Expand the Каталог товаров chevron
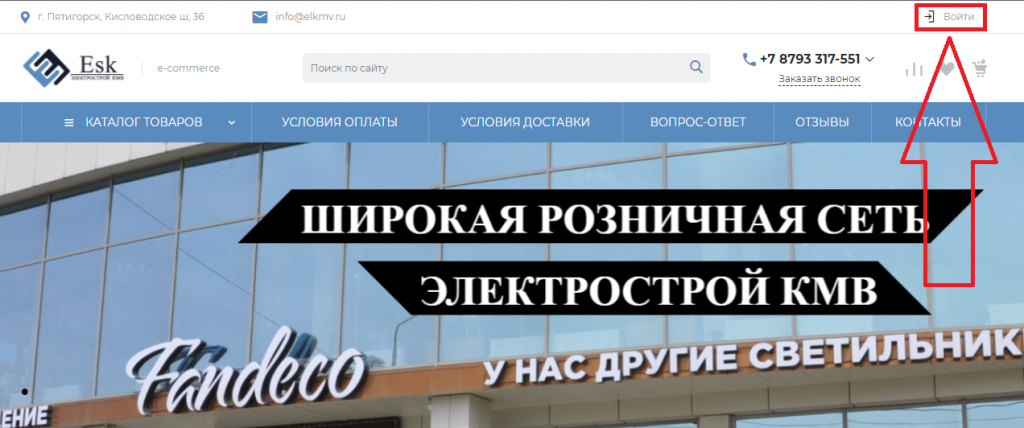 click(232, 122)
